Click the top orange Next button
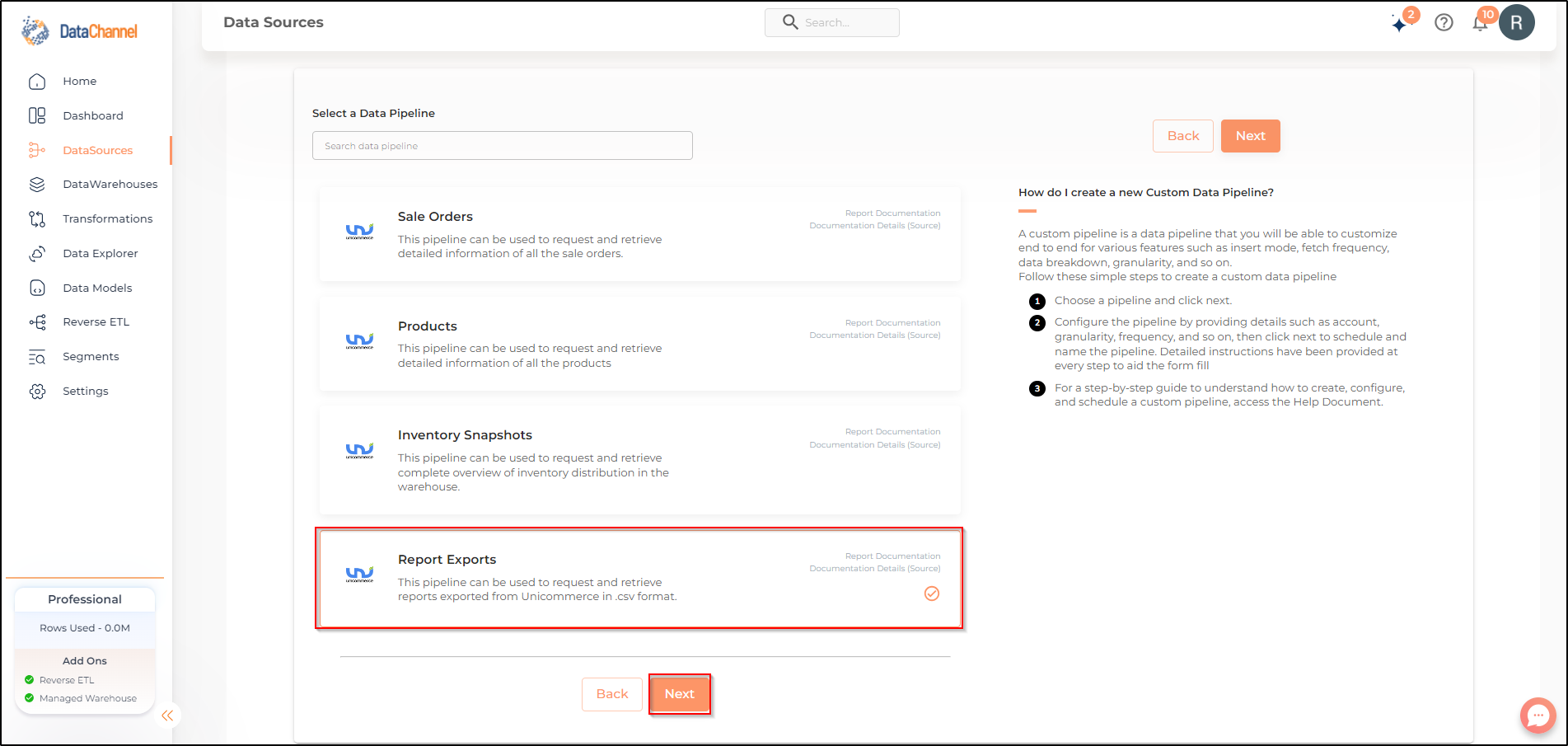 1250,136
